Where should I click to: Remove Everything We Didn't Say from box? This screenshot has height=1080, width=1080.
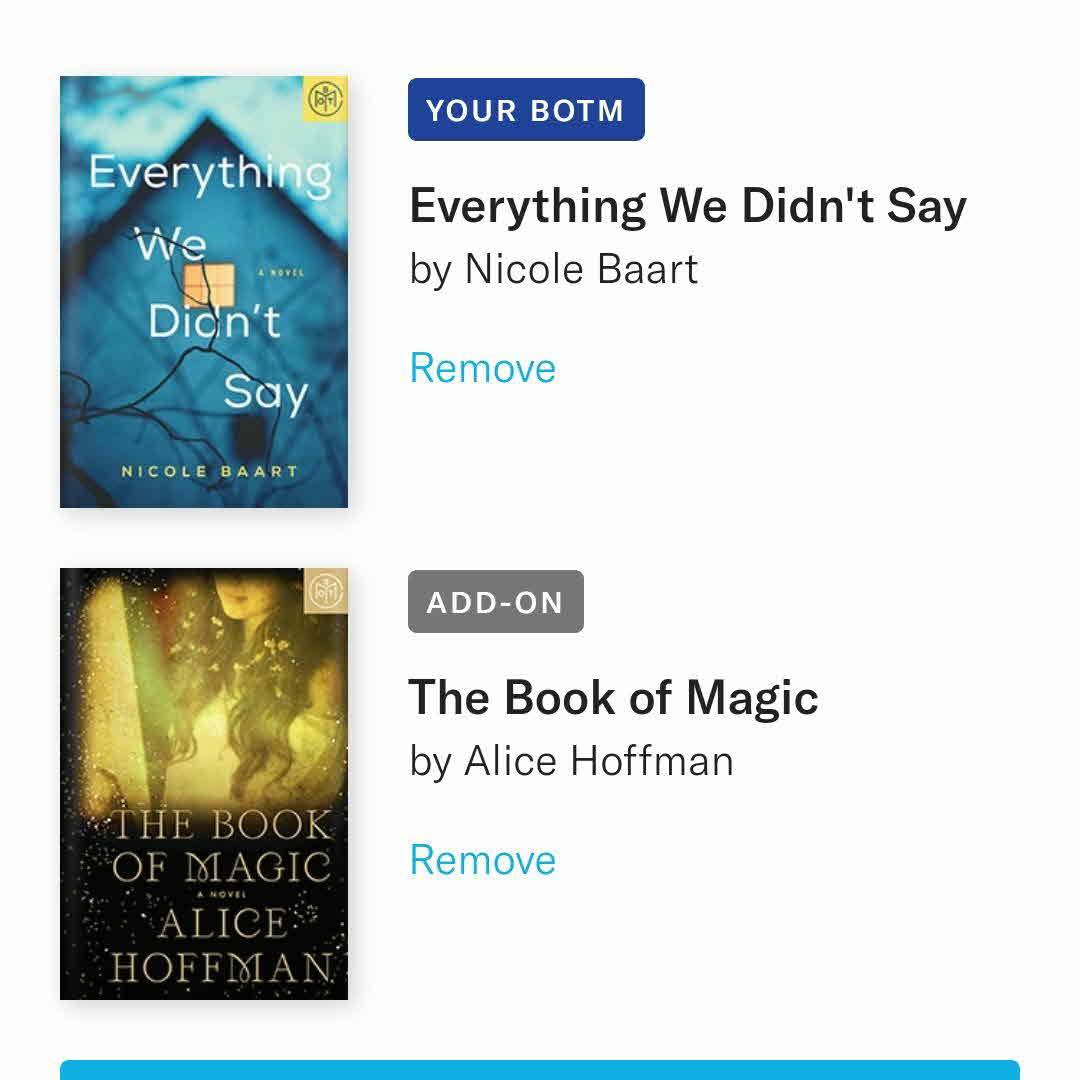[x=482, y=368]
